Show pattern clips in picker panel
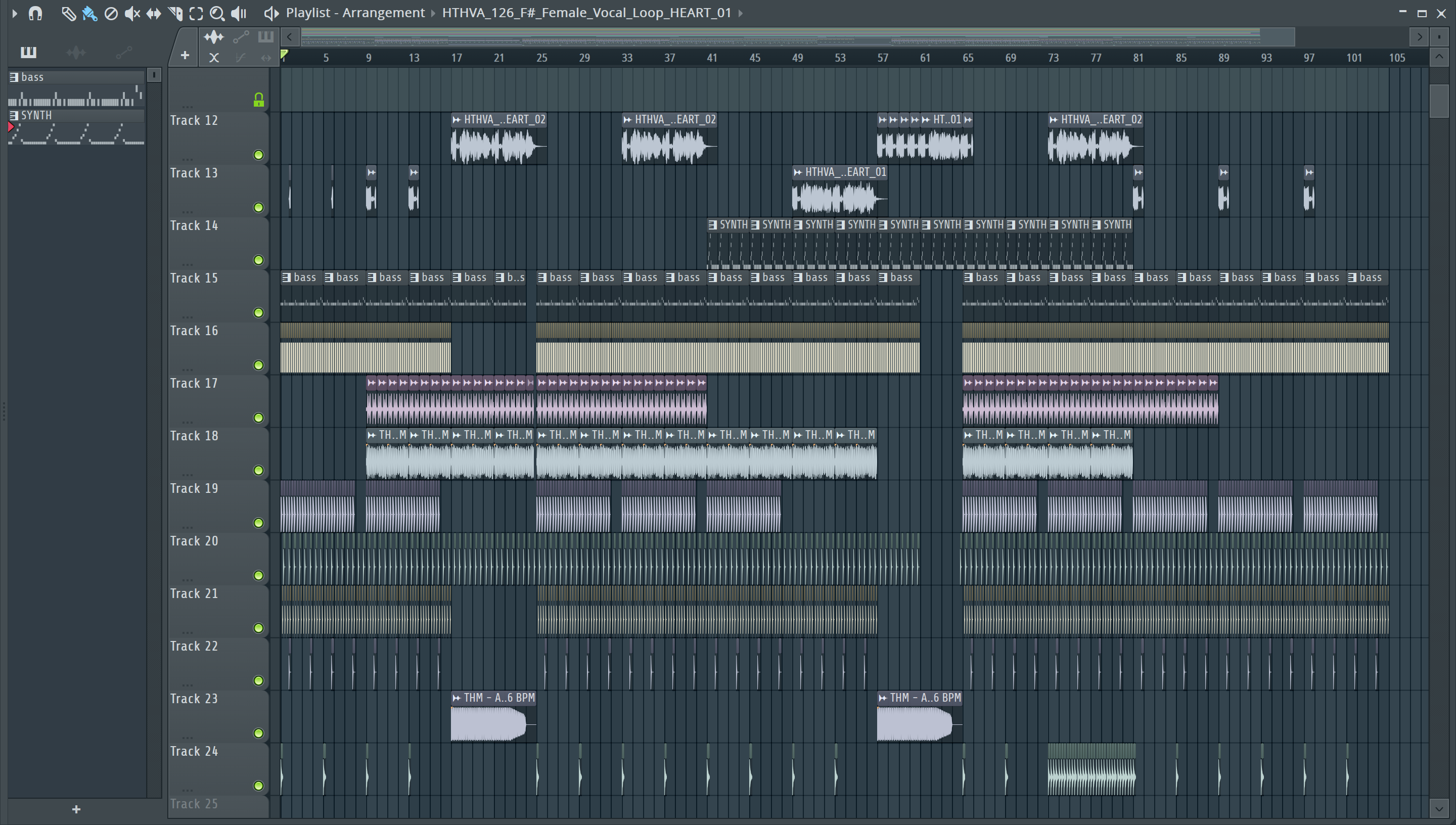This screenshot has height=825, width=1456. tap(28, 53)
